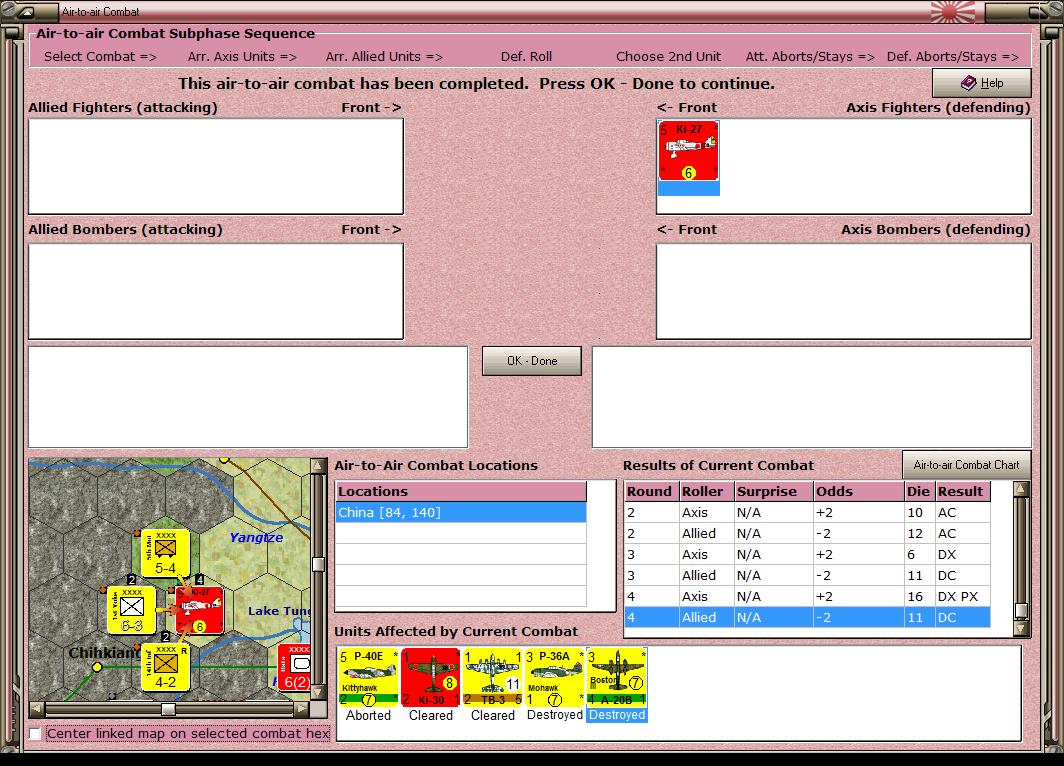This screenshot has height=766, width=1064.
Task: Click the red 6(2) counter on map
Action: tap(294, 668)
